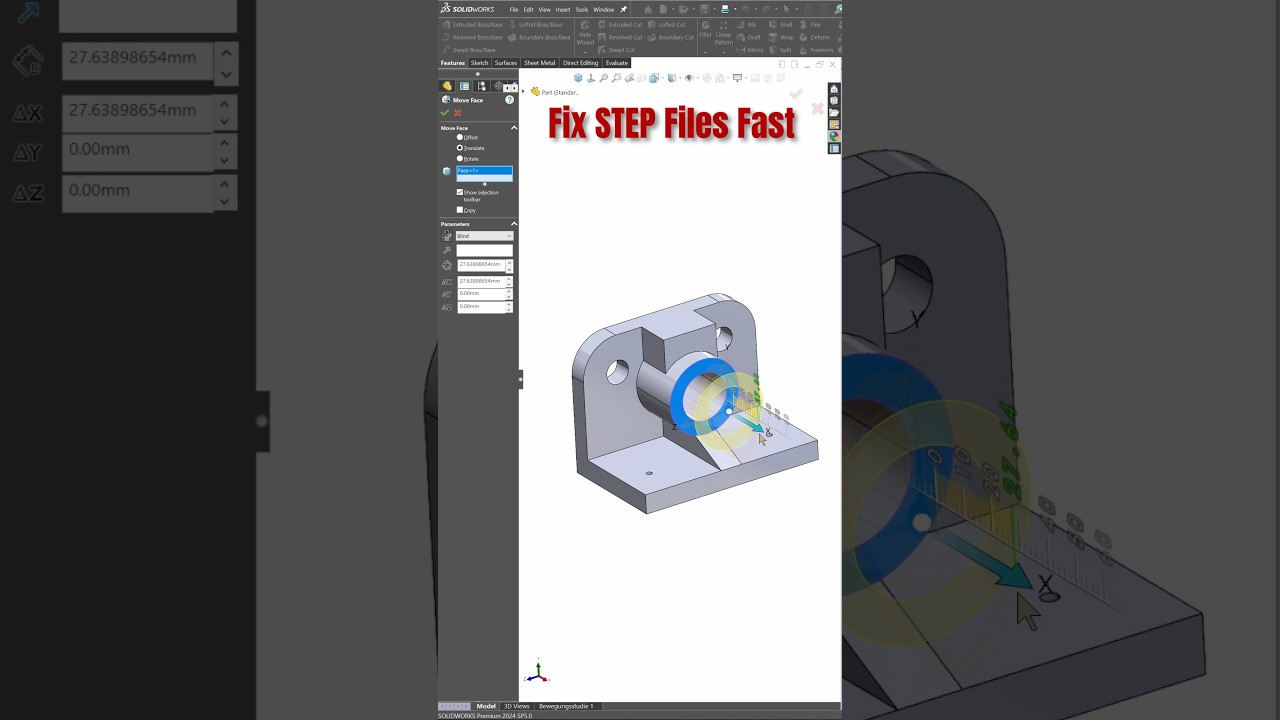1280x720 pixels.
Task: Click the View Settings monitor icon
Action: tap(737, 77)
